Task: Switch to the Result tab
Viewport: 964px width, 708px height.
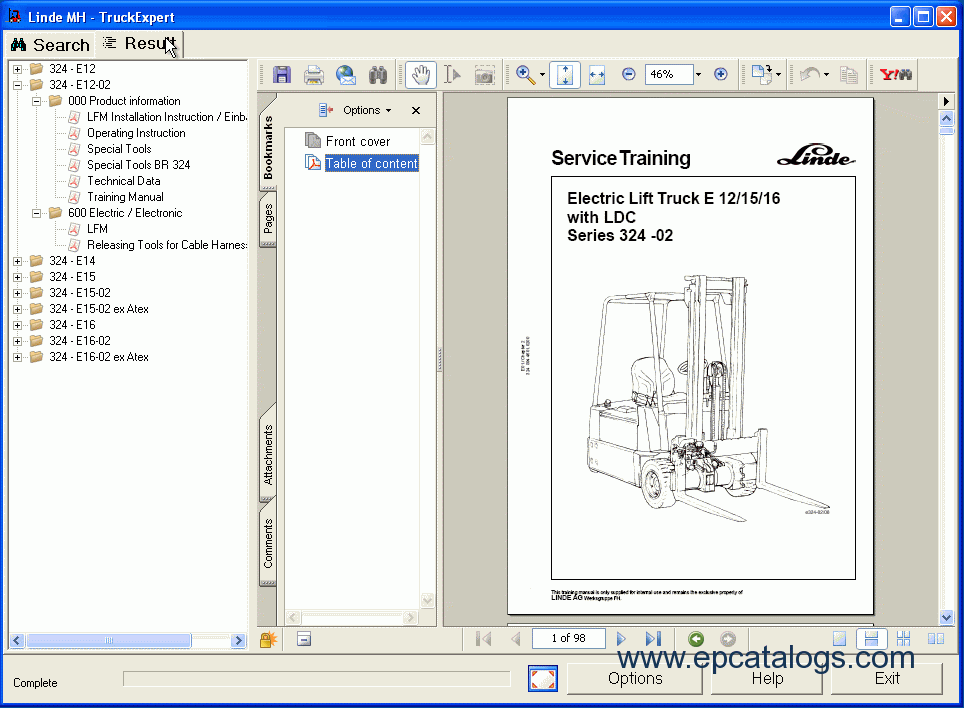Action: click(x=140, y=44)
